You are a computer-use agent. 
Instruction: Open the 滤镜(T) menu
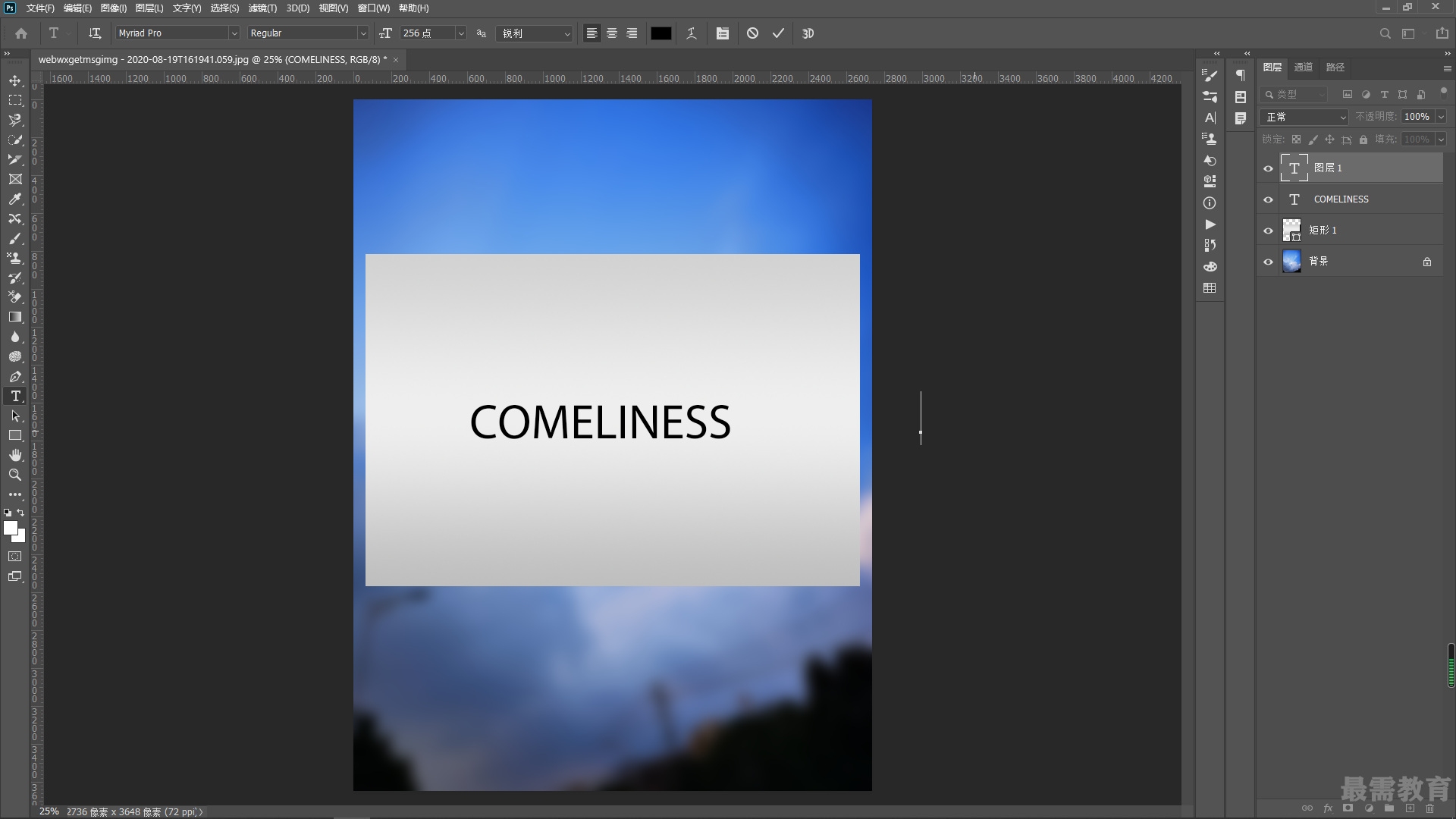pos(262,8)
